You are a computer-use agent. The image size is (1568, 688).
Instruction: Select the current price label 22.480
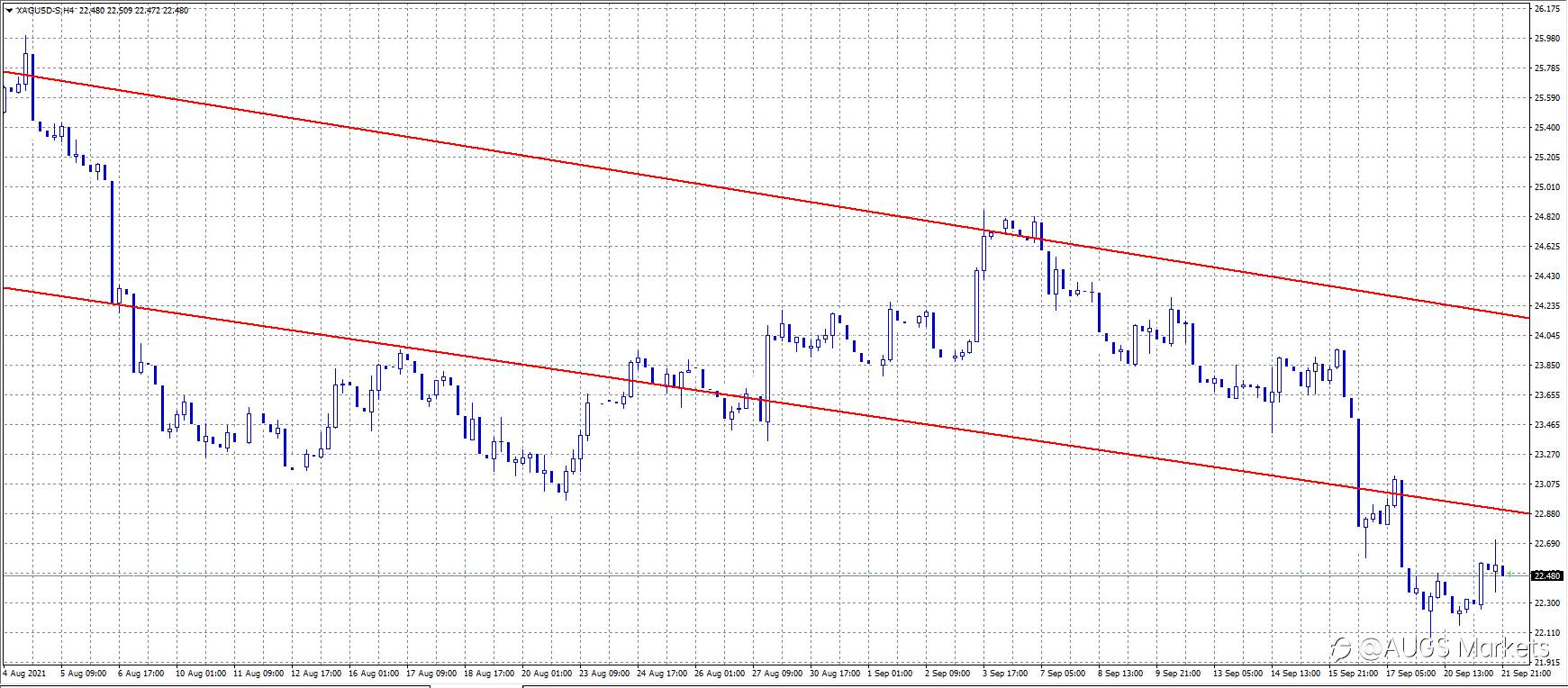coord(1547,575)
